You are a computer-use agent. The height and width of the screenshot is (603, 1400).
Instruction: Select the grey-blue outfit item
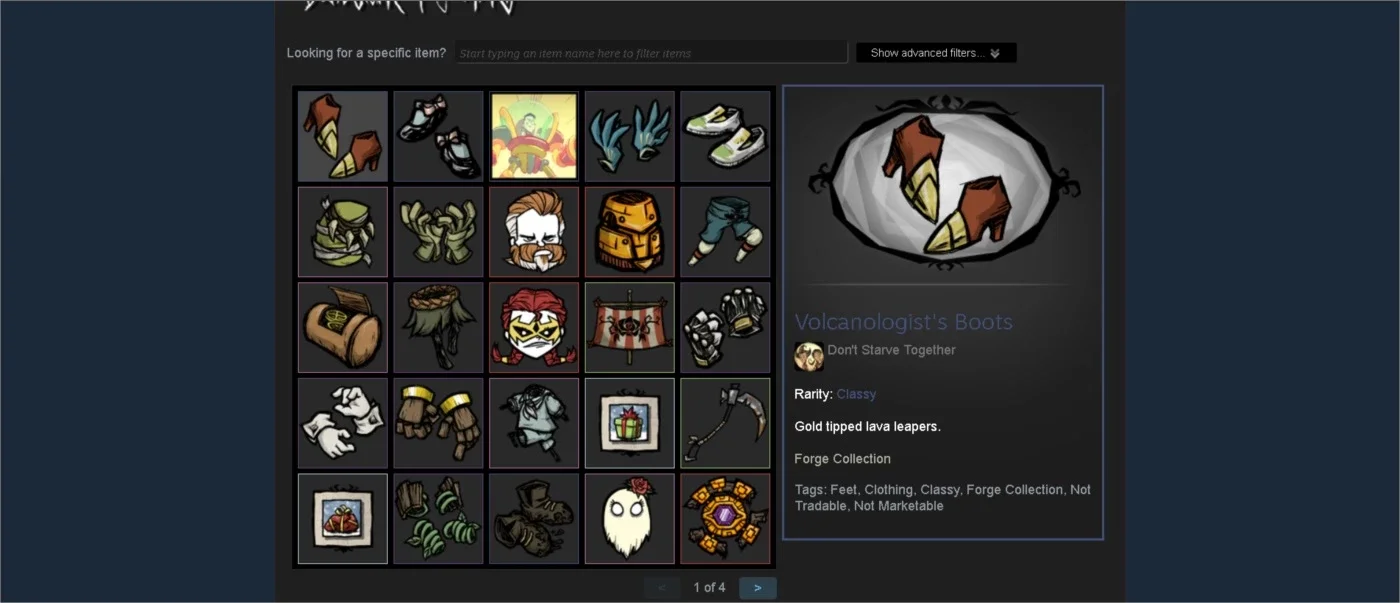click(534, 423)
